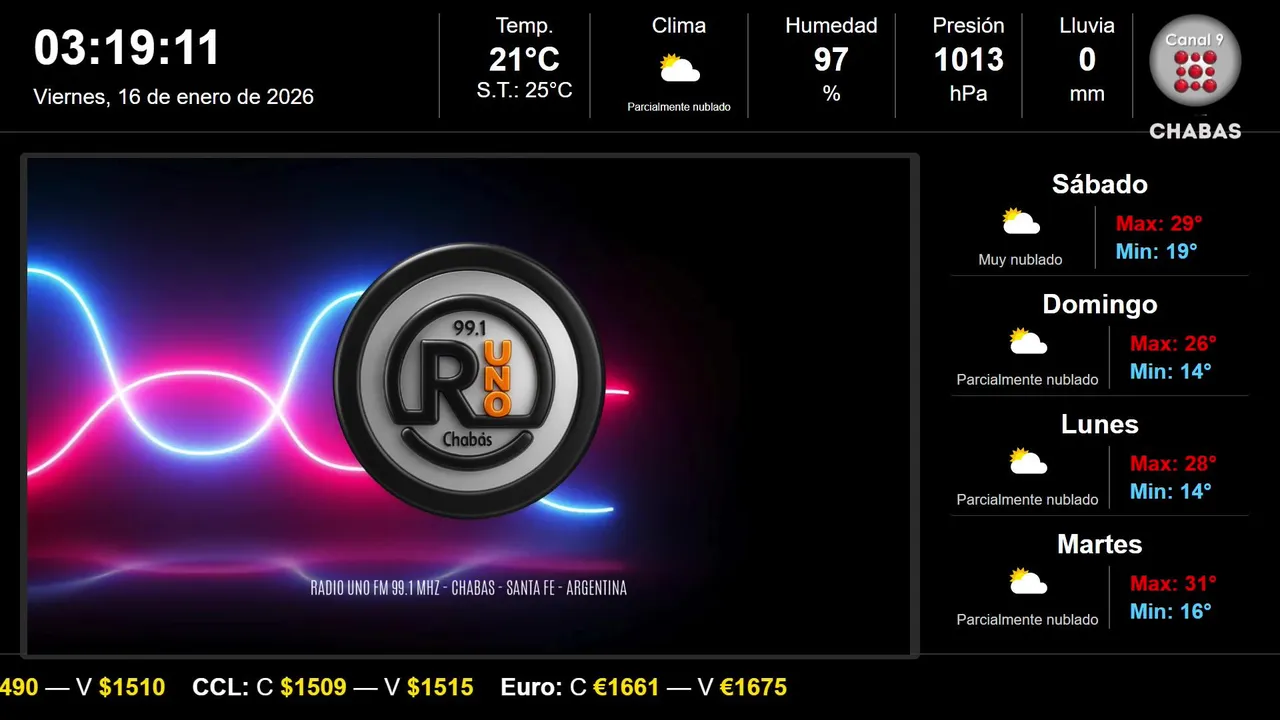Click the Lluvia heading
Screen dimensions: 1280x720
1087,26
